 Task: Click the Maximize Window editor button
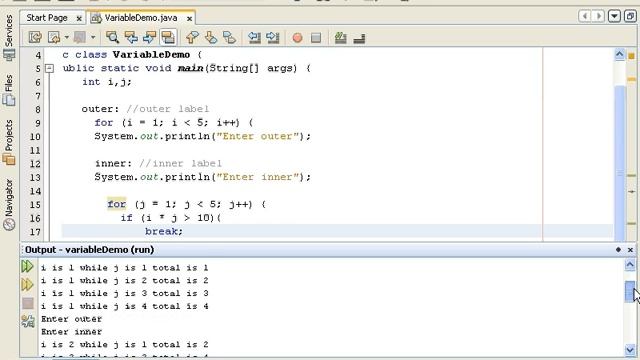pos(630,16)
